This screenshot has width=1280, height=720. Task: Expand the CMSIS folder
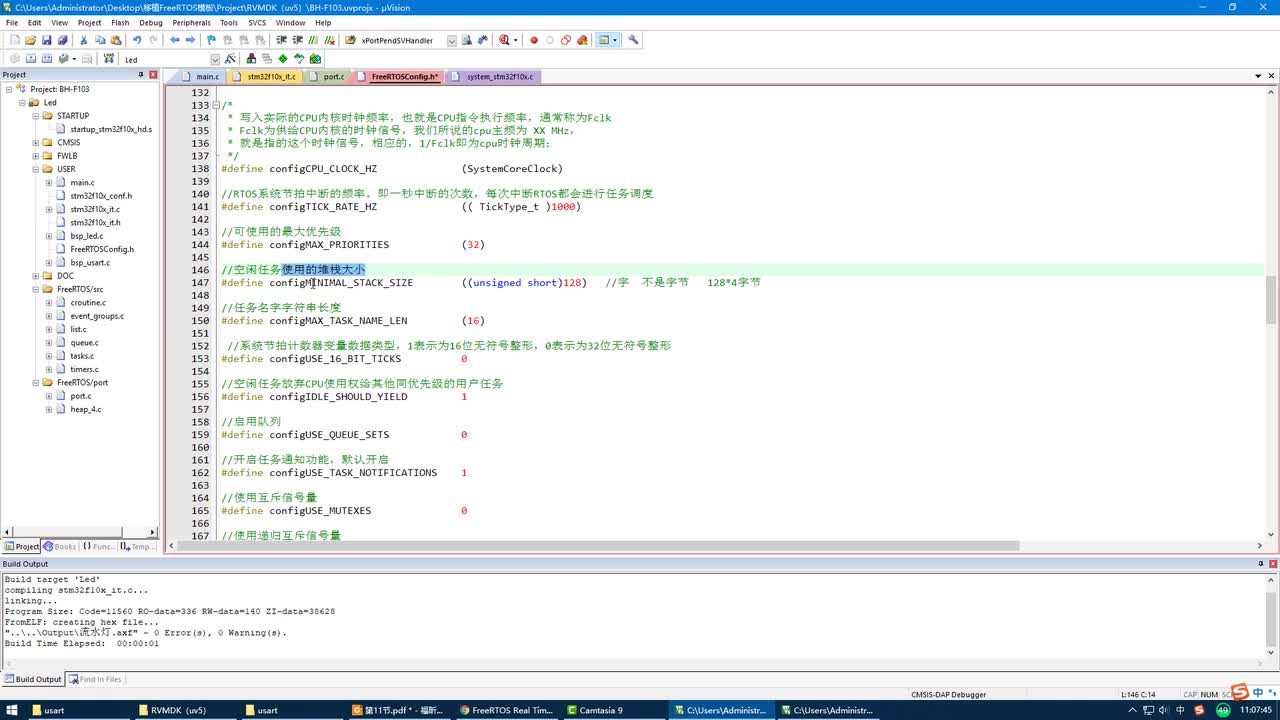click(35, 143)
